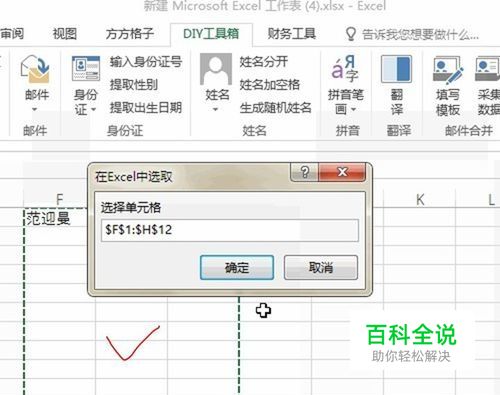This screenshot has width=500, height=395.
Task: Select cell containing 范迎曼
Action: click(59, 219)
